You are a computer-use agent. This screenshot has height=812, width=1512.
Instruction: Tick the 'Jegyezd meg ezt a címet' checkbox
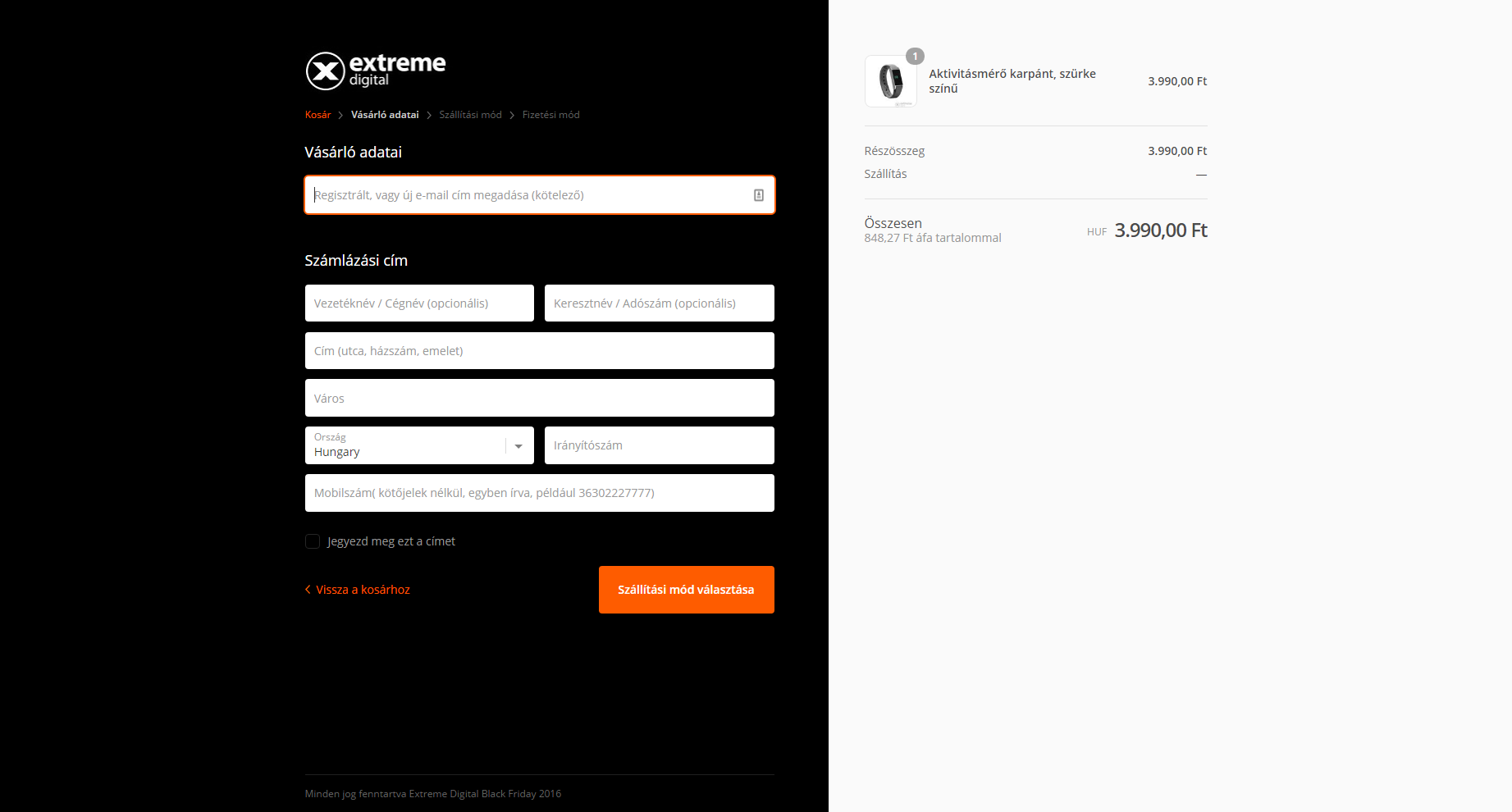(313, 541)
